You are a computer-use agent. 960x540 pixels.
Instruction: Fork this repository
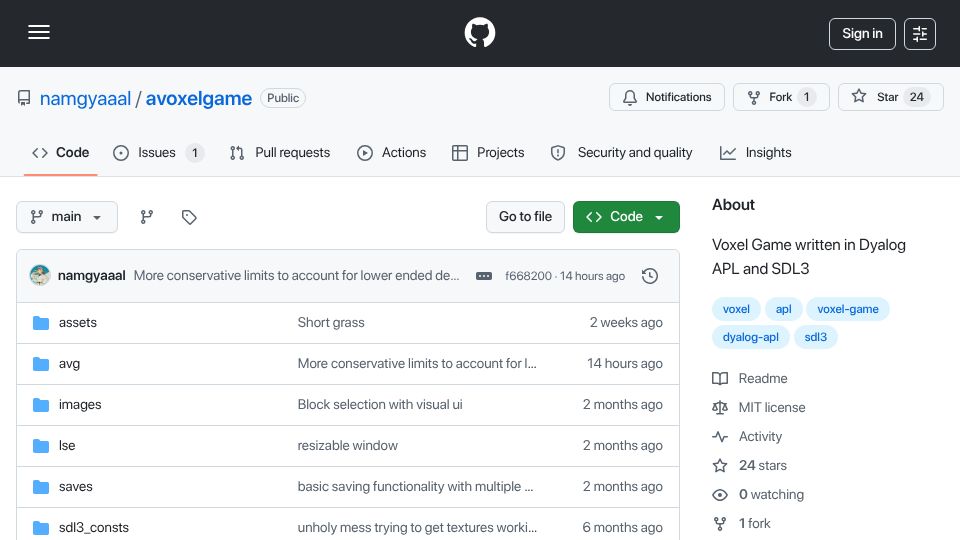781,97
